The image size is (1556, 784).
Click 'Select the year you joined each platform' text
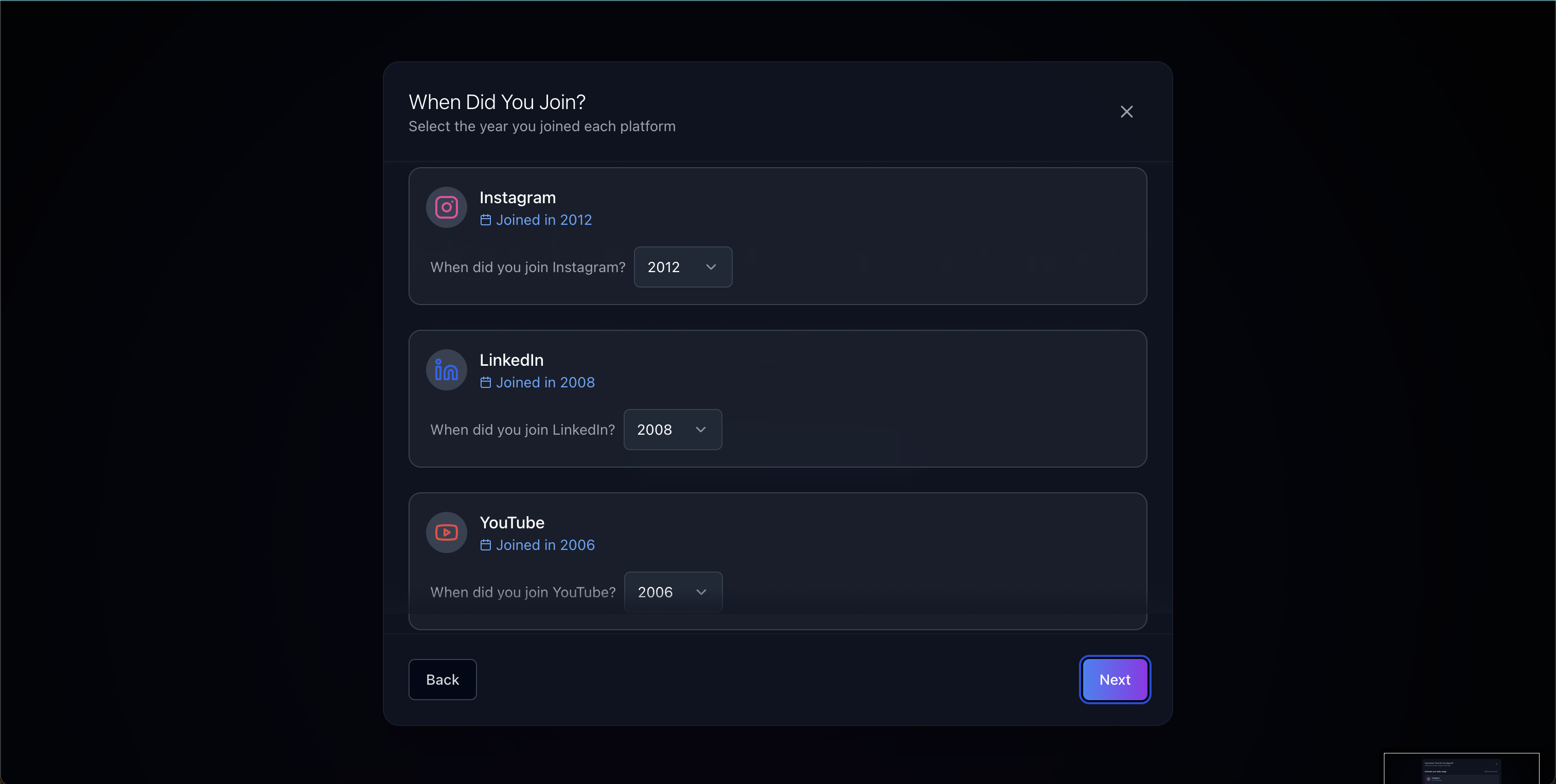542,126
